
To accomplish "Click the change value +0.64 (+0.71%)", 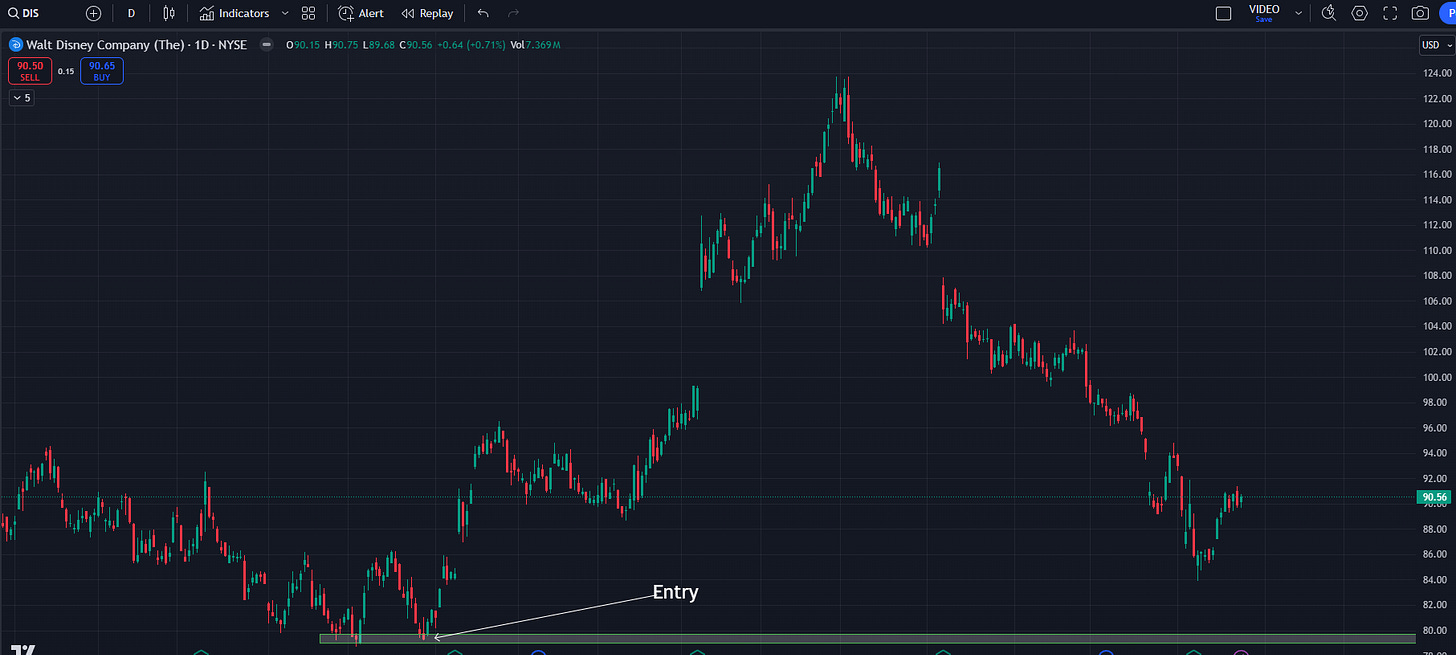I will 470,44.
